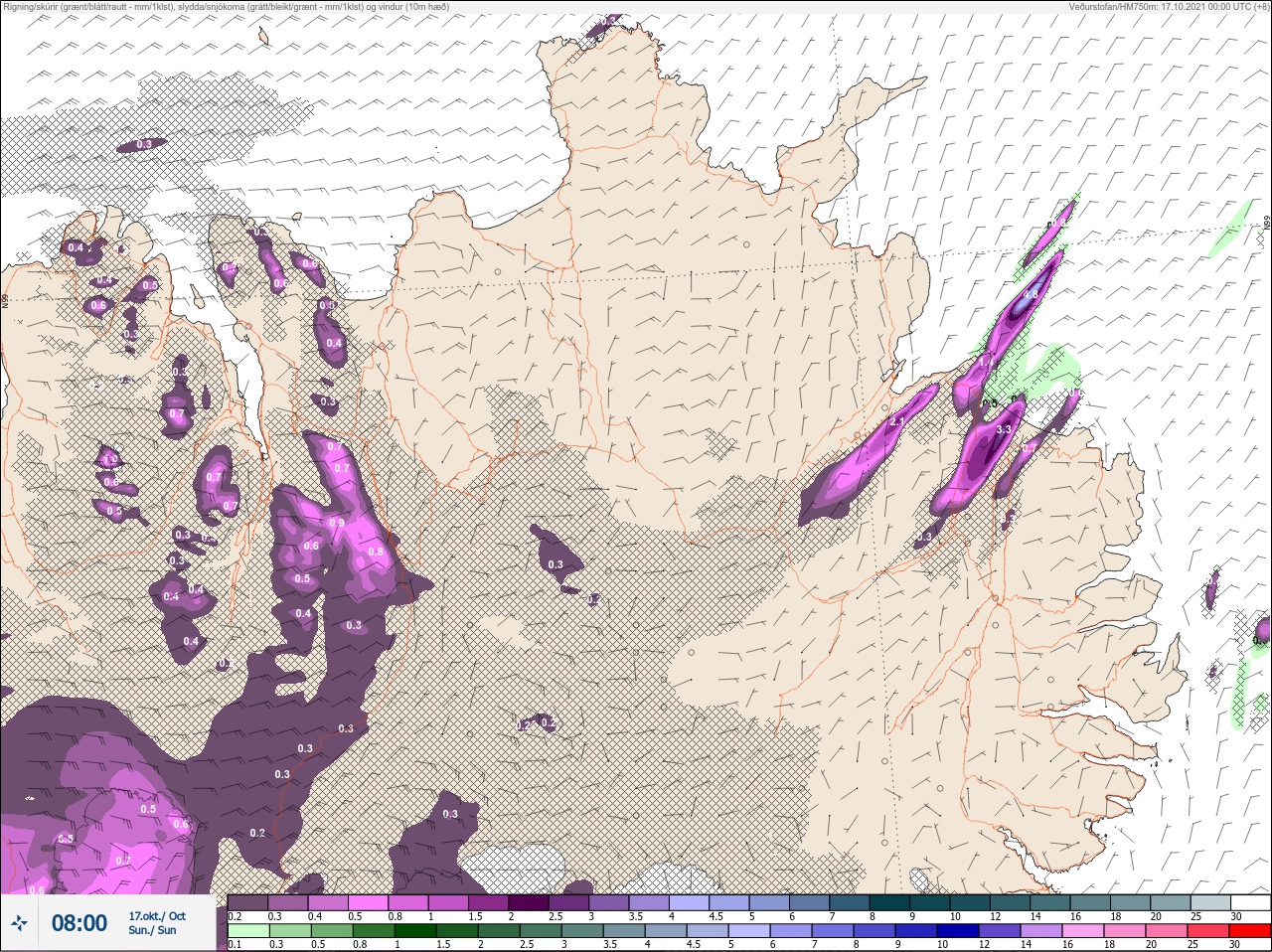Select the bright pink 0.5 swatch in top legend row

(x=369, y=902)
